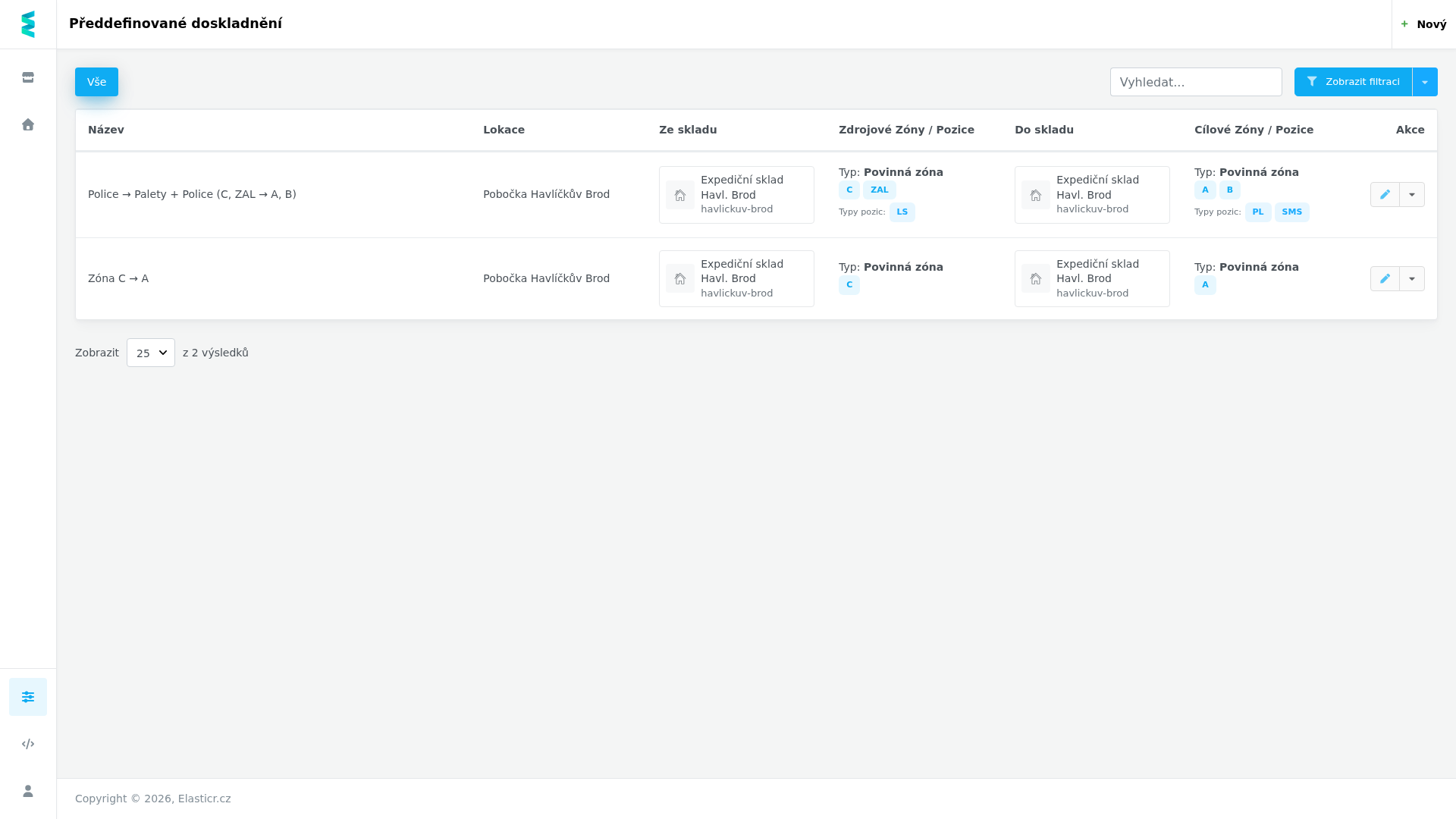Image resolution: width=1456 pixels, height=819 pixels.
Task: Open the user profile icon in the sidebar
Action: [28, 791]
